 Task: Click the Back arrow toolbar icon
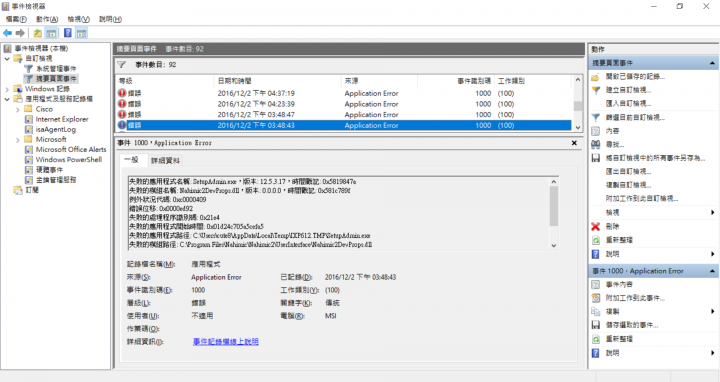pyautogui.click(x=7, y=33)
